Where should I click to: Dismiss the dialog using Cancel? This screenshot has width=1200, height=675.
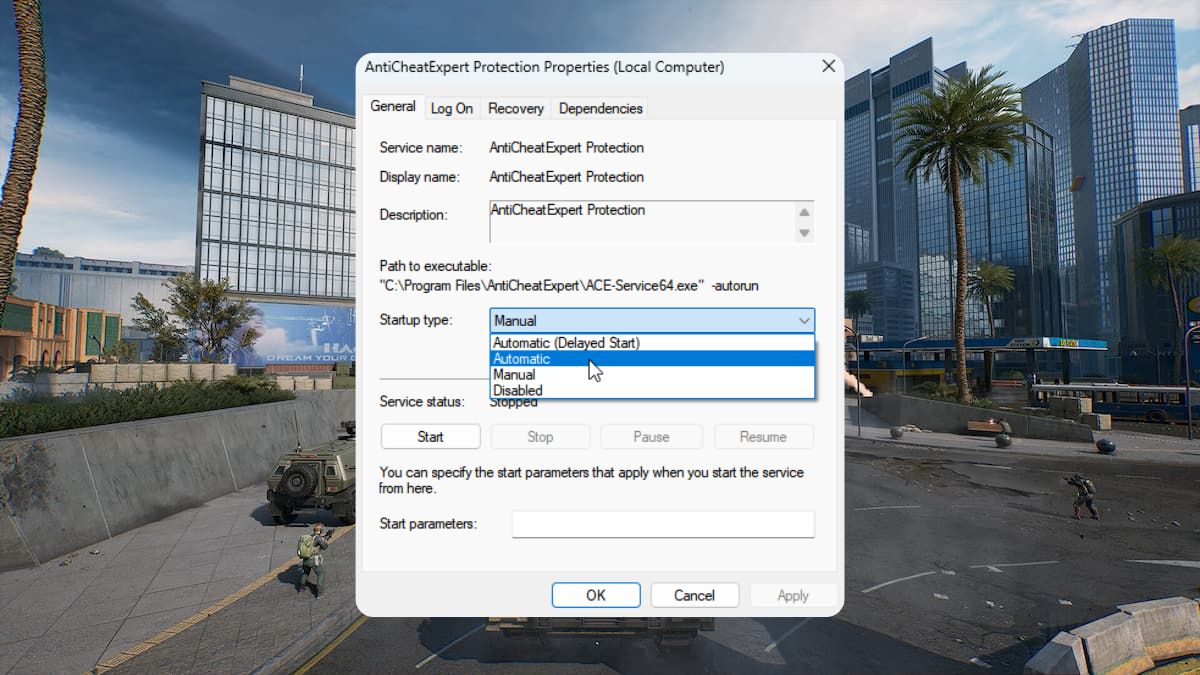pyautogui.click(x=694, y=594)
